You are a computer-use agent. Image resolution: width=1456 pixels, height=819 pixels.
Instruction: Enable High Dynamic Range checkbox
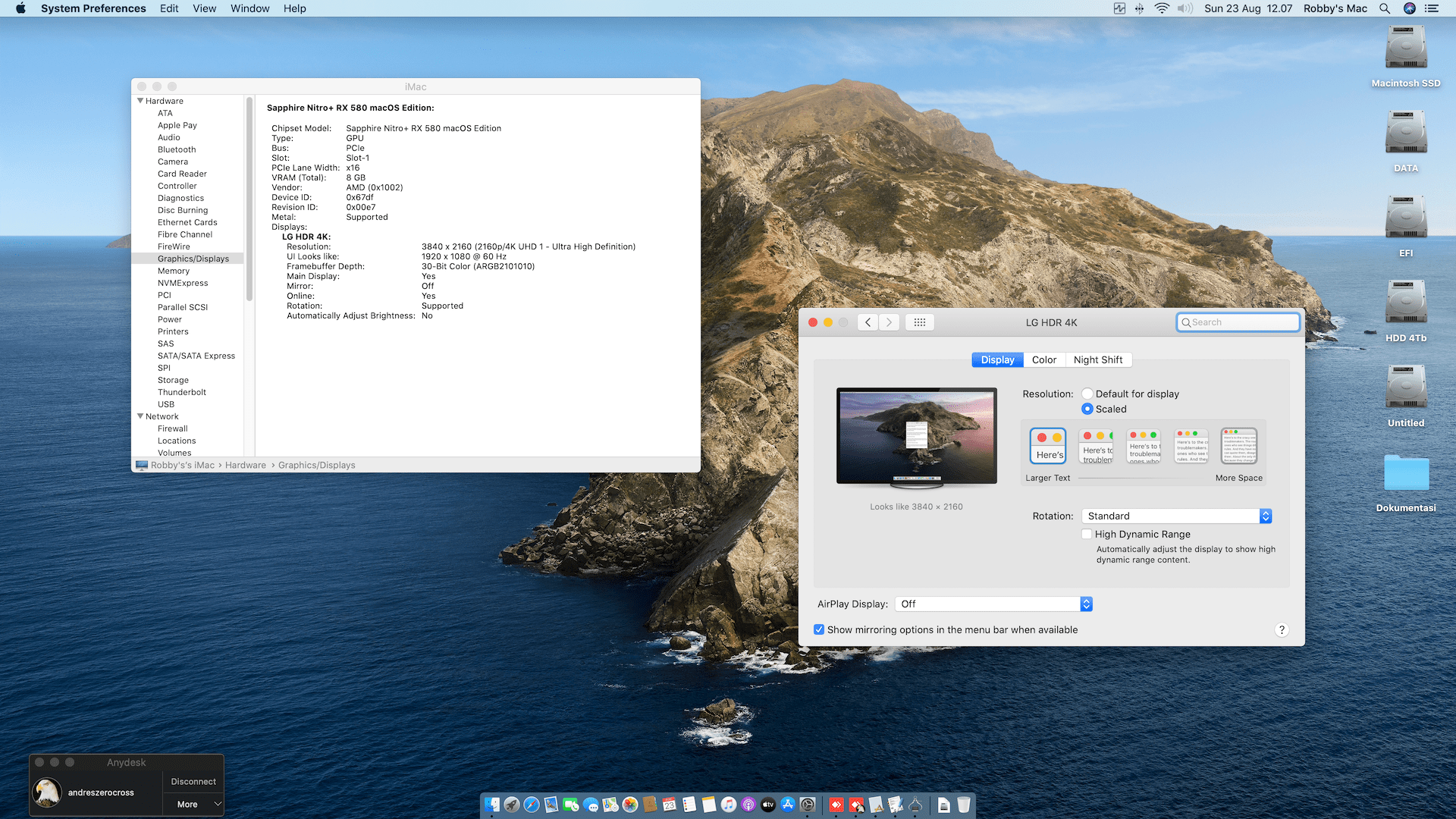[x=1087, y=534]
